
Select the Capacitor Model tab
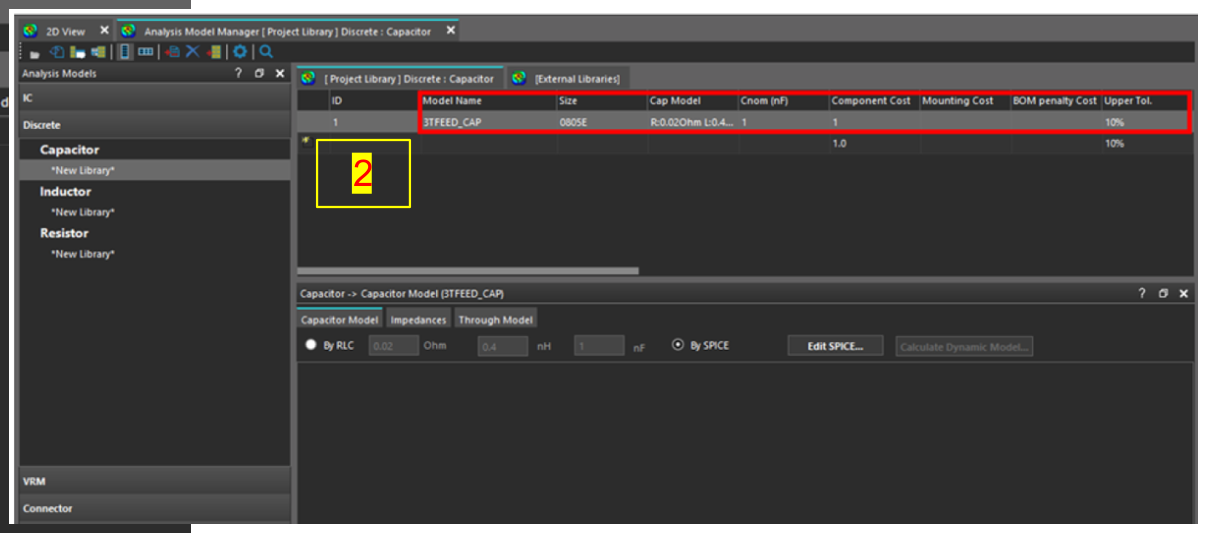[340, 320]
